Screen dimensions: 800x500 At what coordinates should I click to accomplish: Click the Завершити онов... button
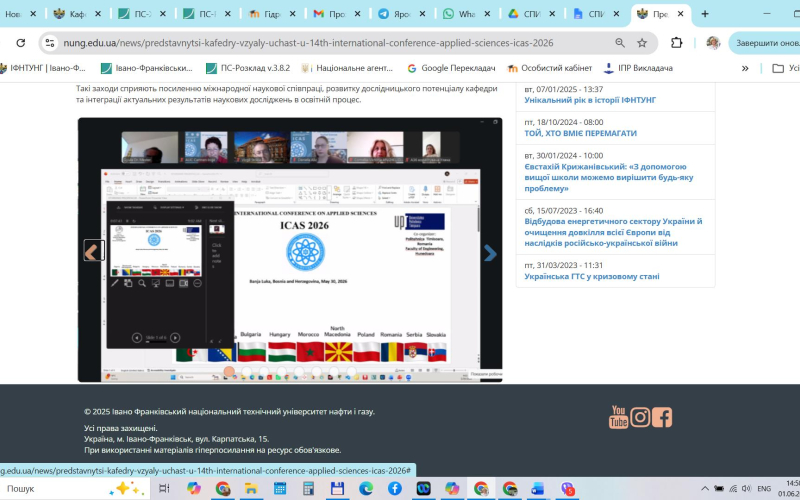click(x=764, y=43)
